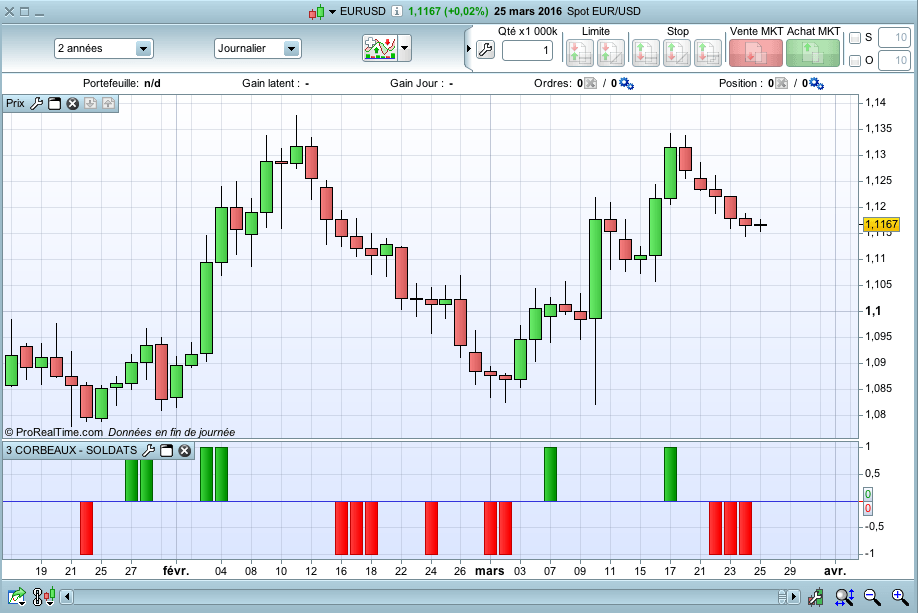Screen dimensions: 918x613
Task: Click Prix panel move down icon
Action: click(x=90, y=104)
